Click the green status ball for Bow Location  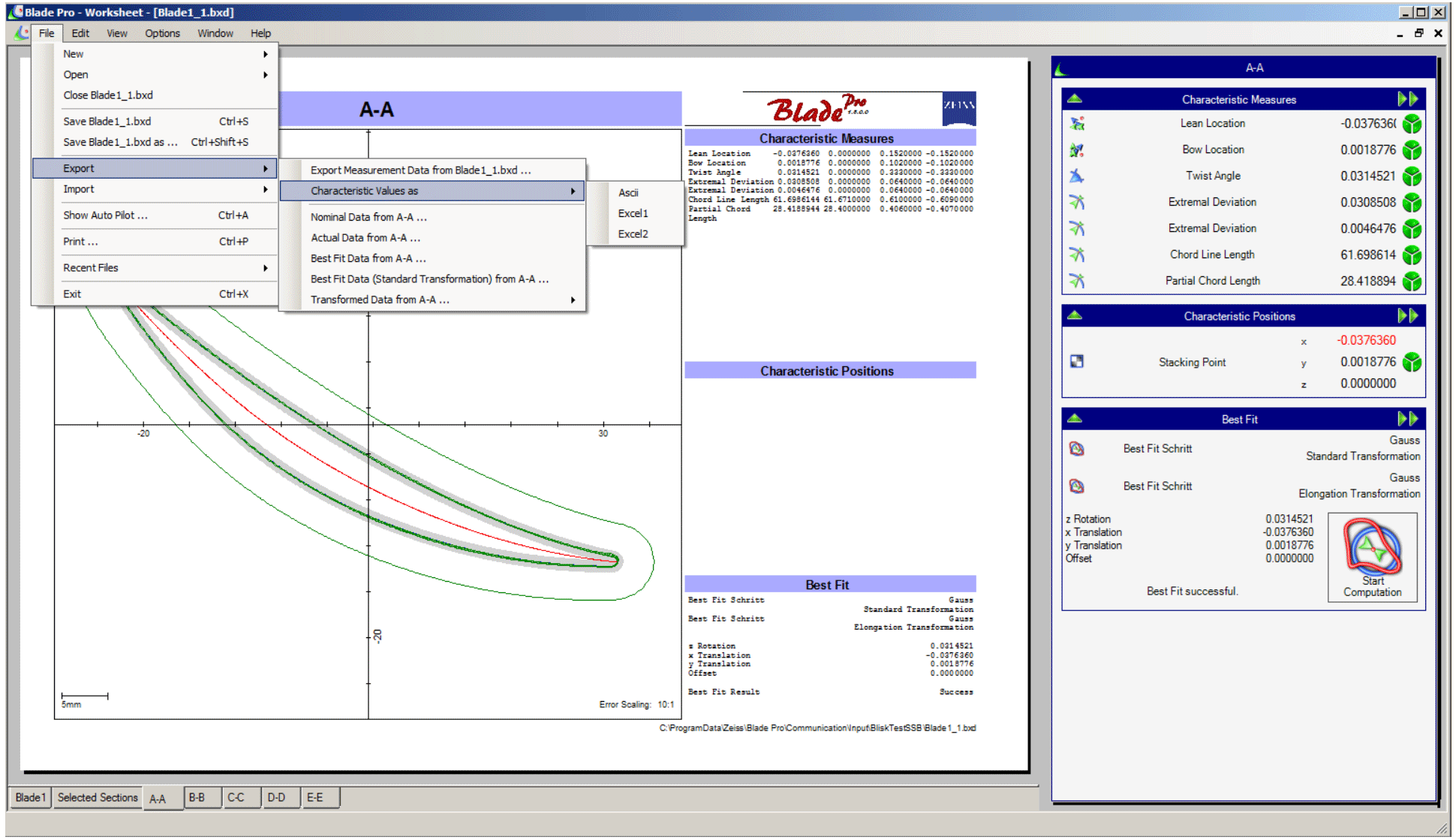tap(1412, 150)
